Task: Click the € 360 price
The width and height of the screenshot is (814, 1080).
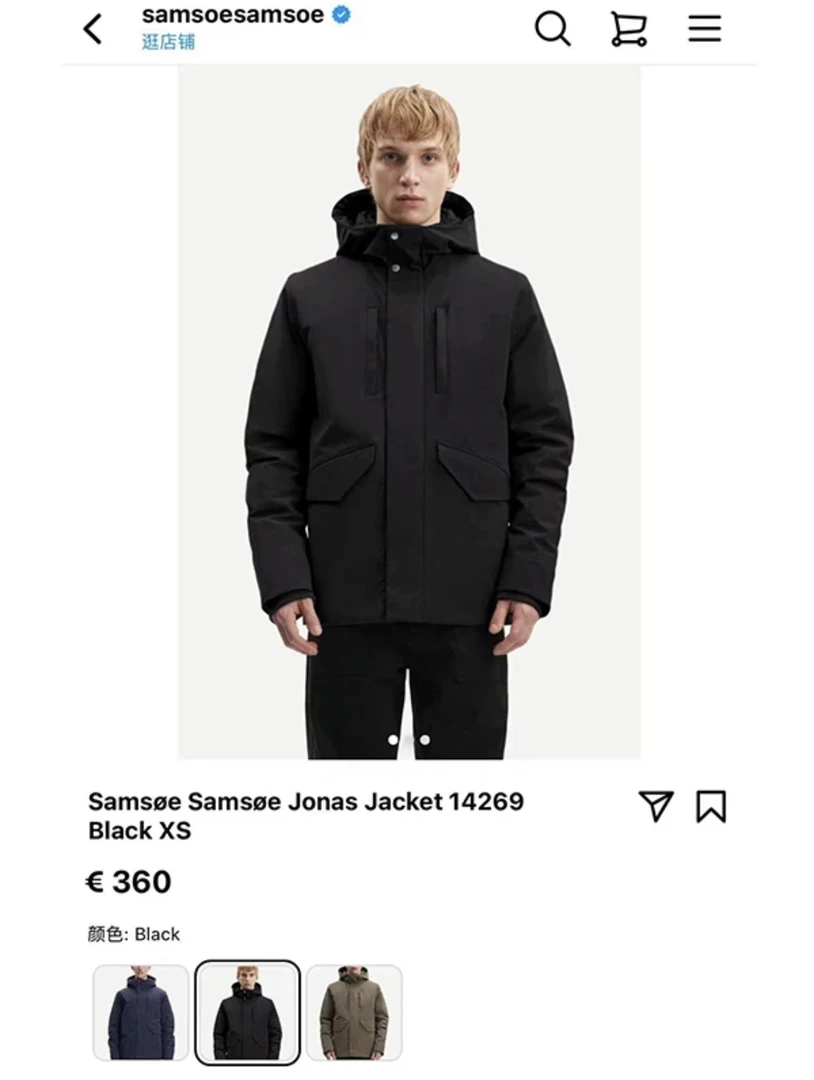Action: click(129, 882)
